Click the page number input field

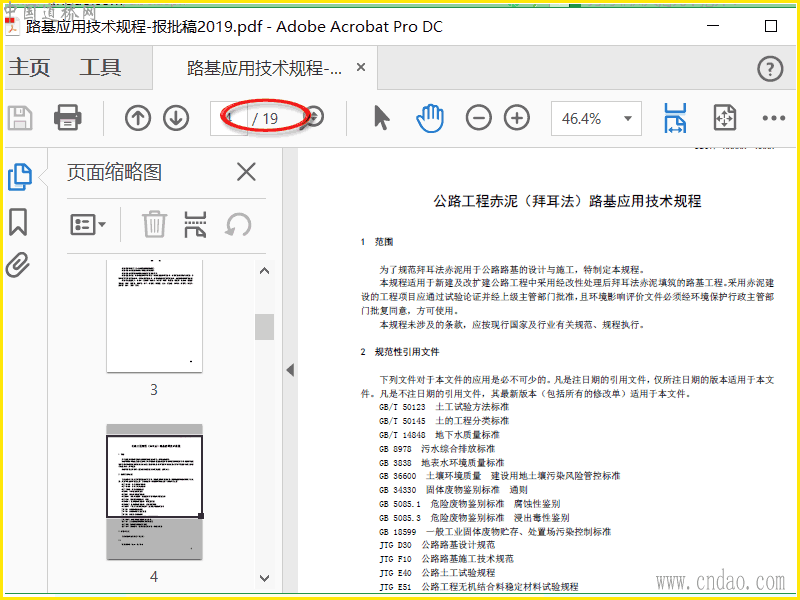(x=229, y=118)
